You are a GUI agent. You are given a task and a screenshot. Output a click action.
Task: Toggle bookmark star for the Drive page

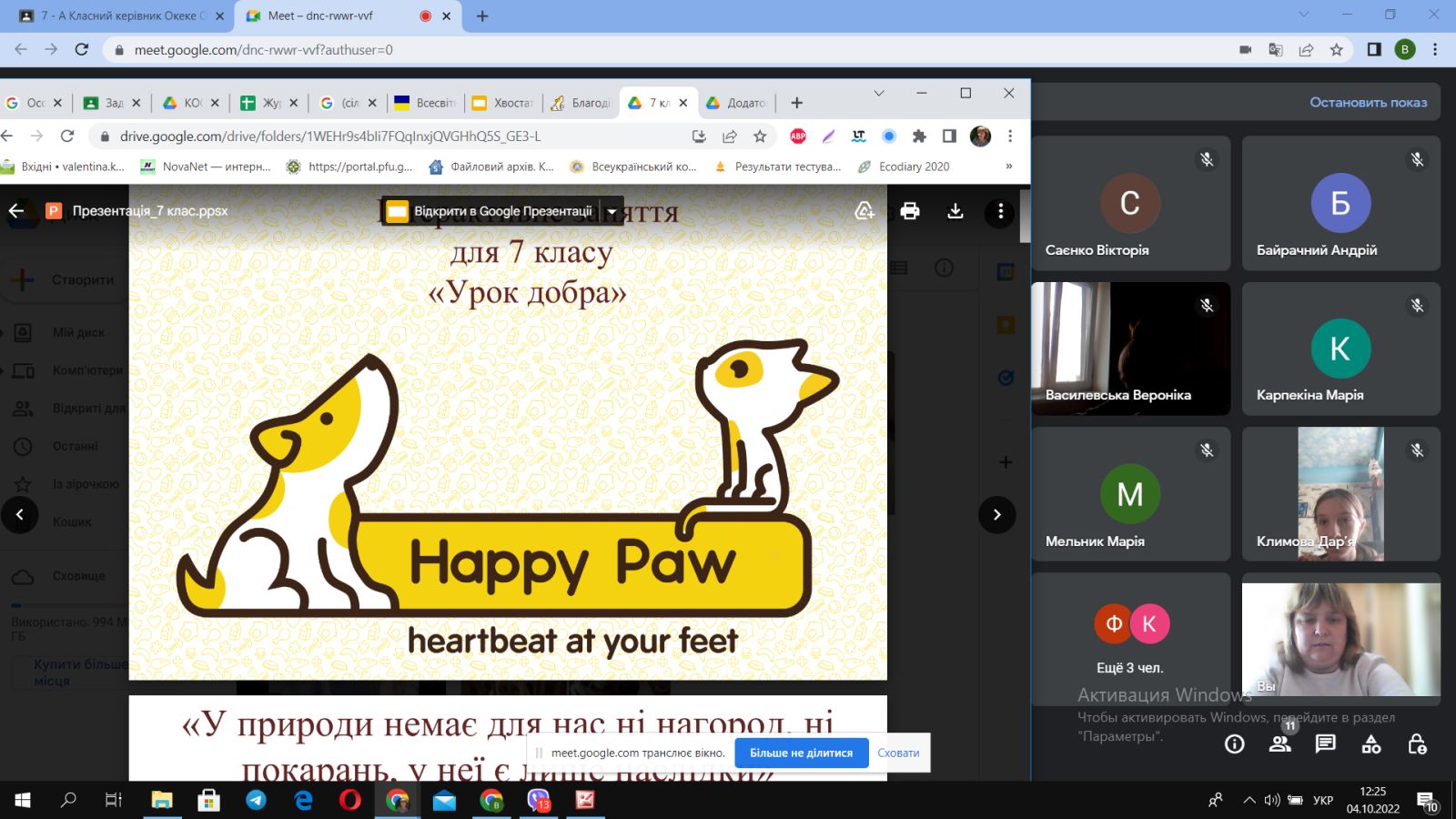click(760, 136)
